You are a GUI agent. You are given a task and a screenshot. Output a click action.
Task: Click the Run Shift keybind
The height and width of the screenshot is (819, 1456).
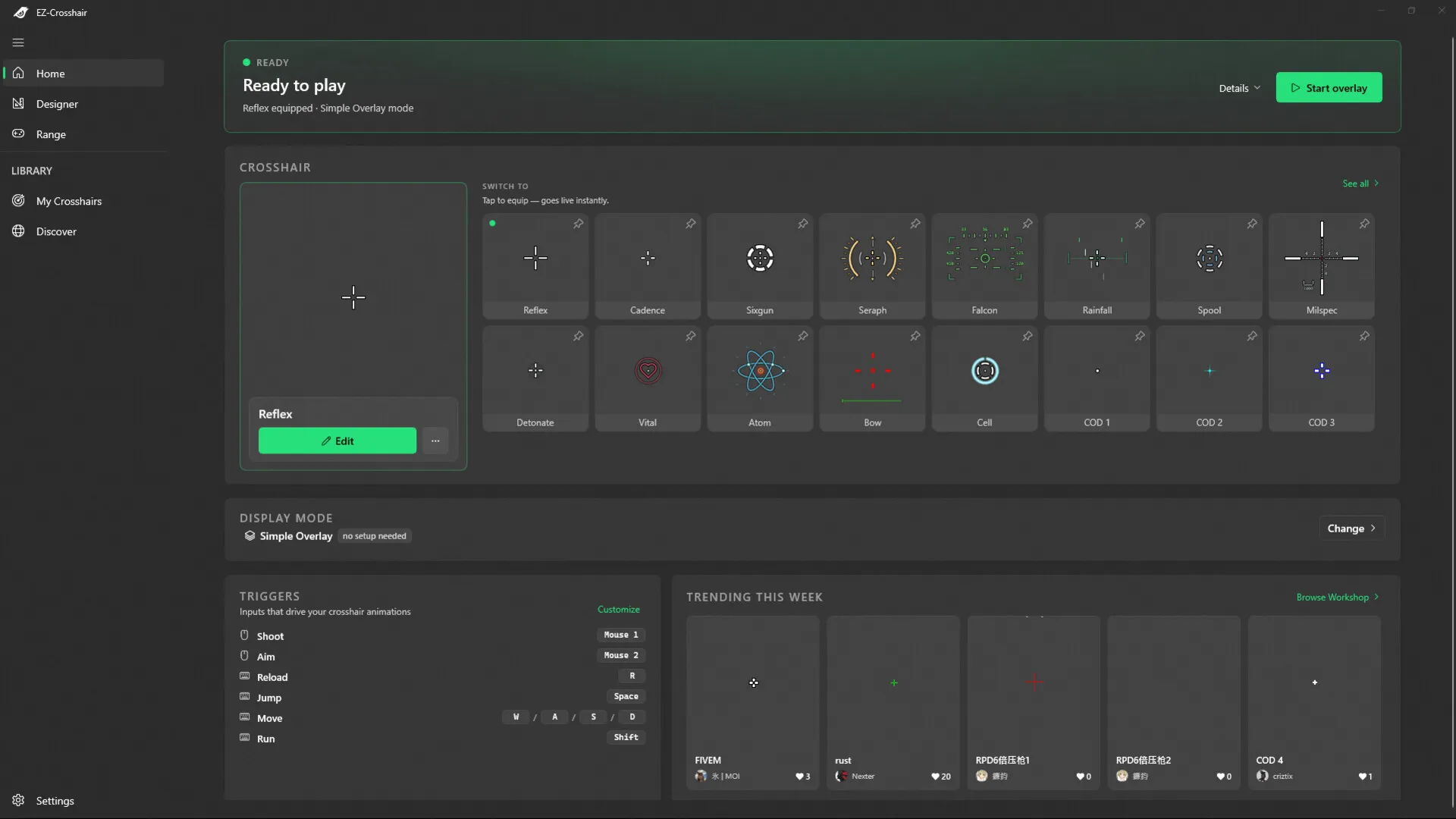point(626,737)
